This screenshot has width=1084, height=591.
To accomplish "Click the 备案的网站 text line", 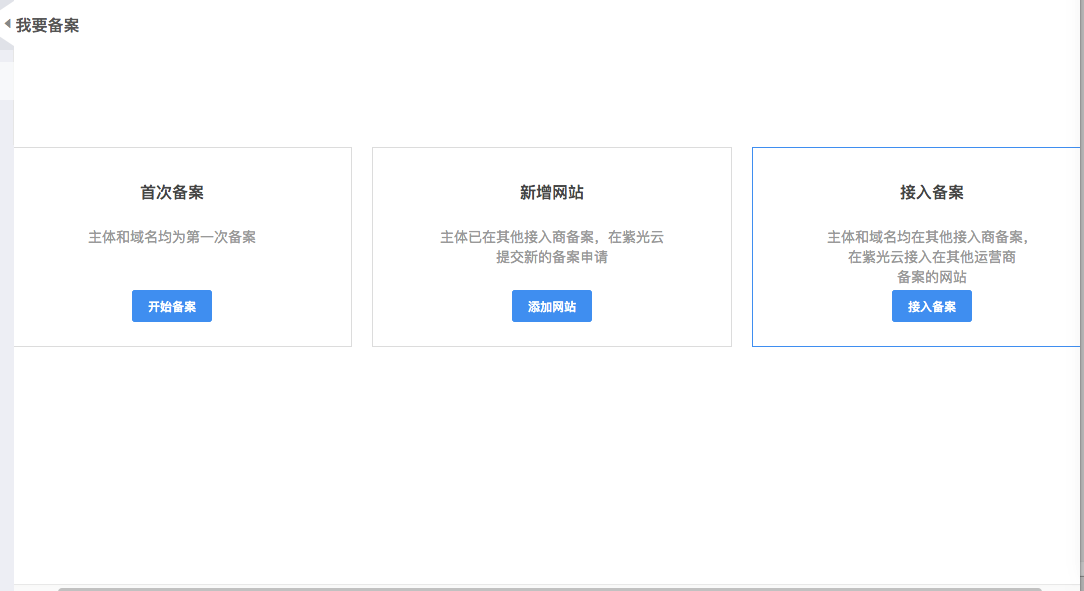I will (932, 277).
